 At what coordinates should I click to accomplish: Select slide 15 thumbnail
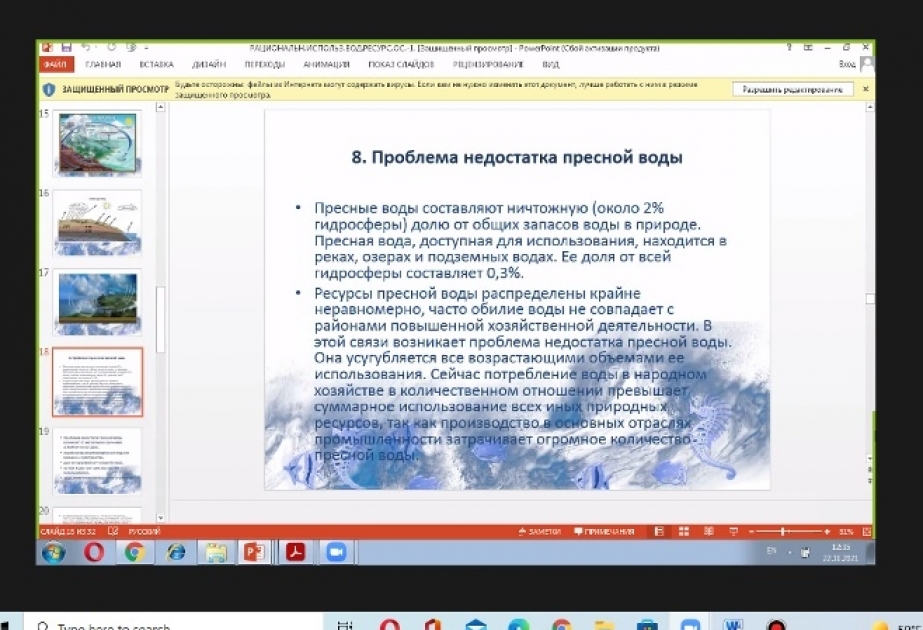(x=97, y=143)
